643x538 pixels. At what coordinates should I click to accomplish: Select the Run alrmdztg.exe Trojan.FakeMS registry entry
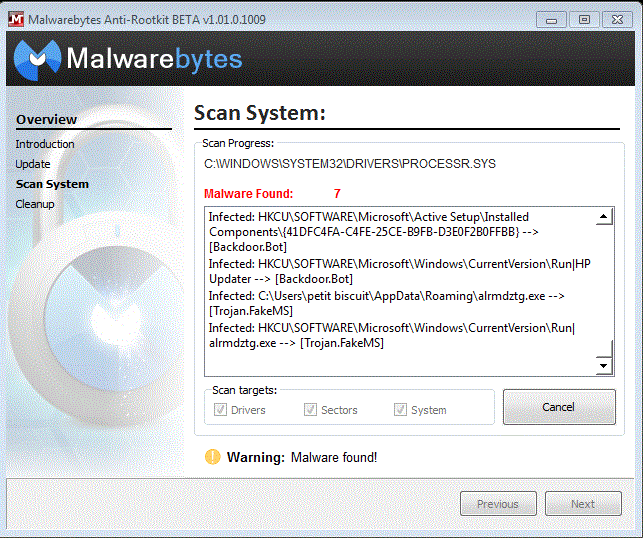click(x=392, y=335)
